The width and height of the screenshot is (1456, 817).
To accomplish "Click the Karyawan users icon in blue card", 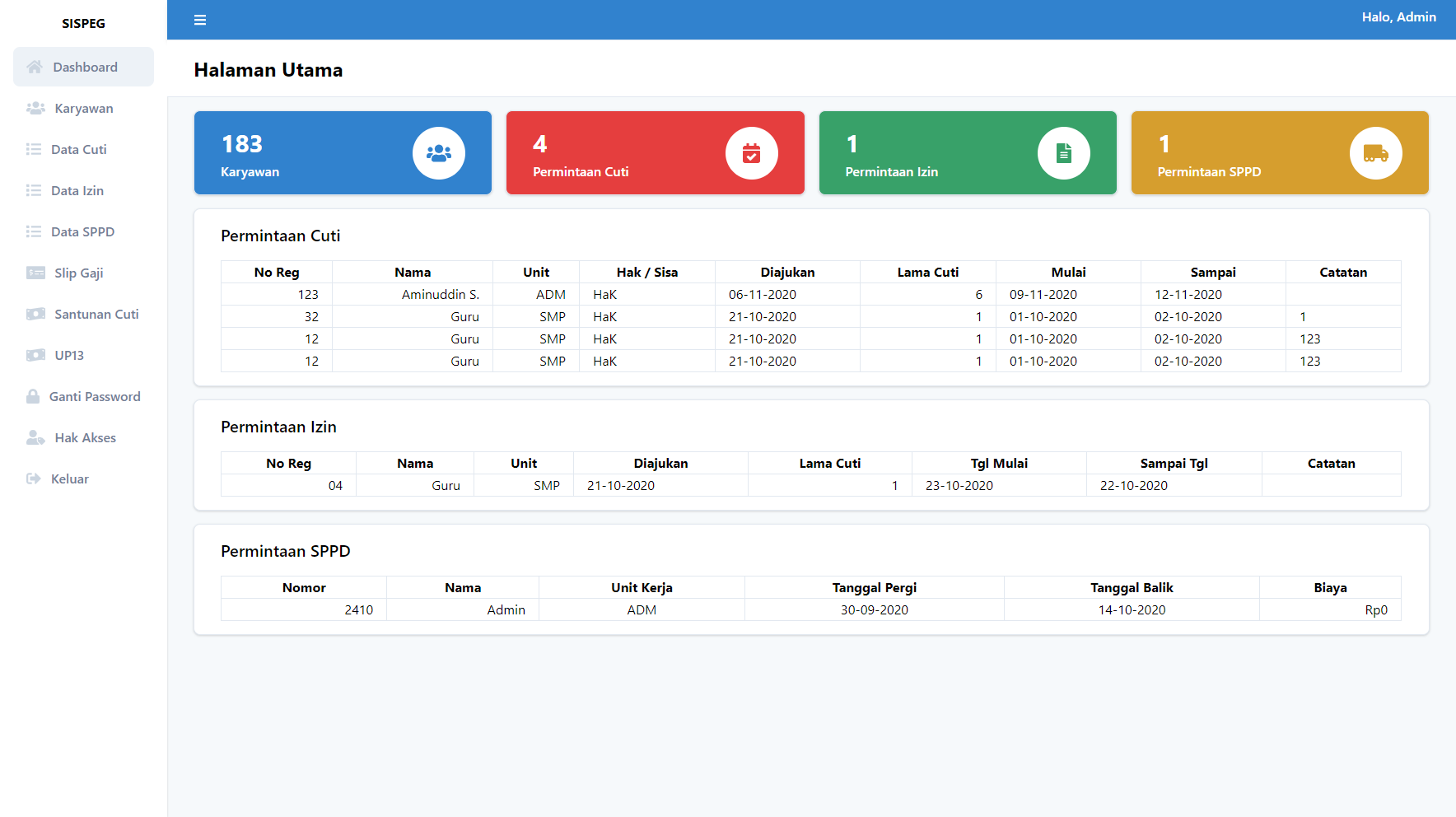I will pyautogui.click(x=439, y=153).
